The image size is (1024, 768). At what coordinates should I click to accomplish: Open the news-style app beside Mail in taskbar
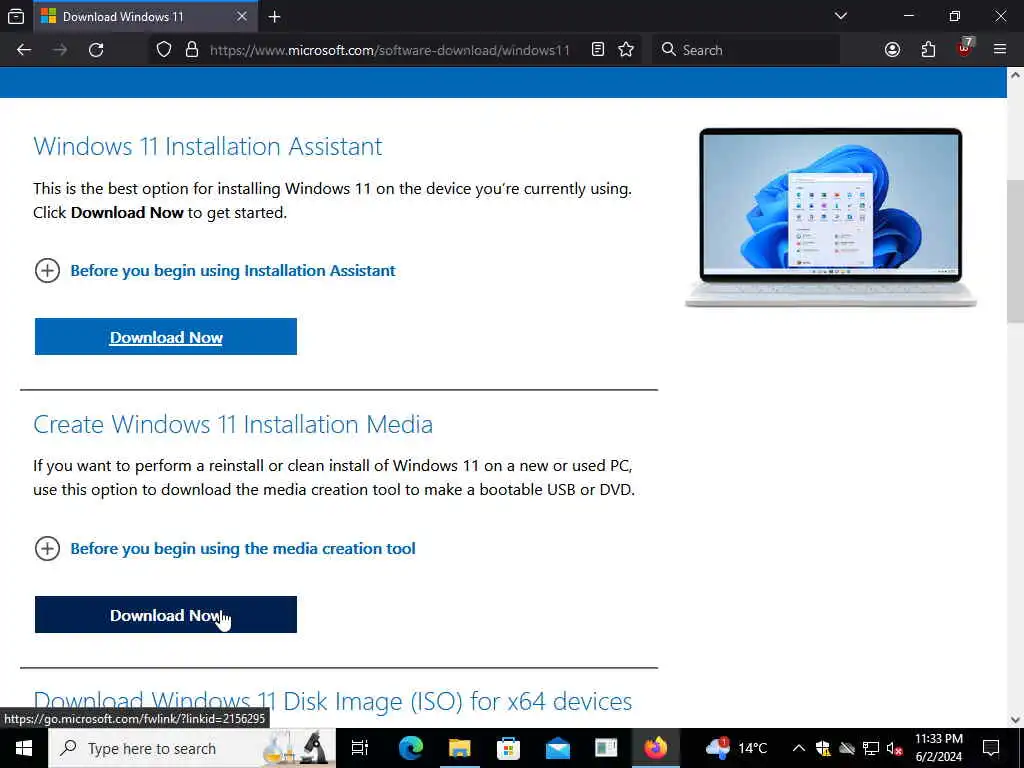tap(606, 748)
